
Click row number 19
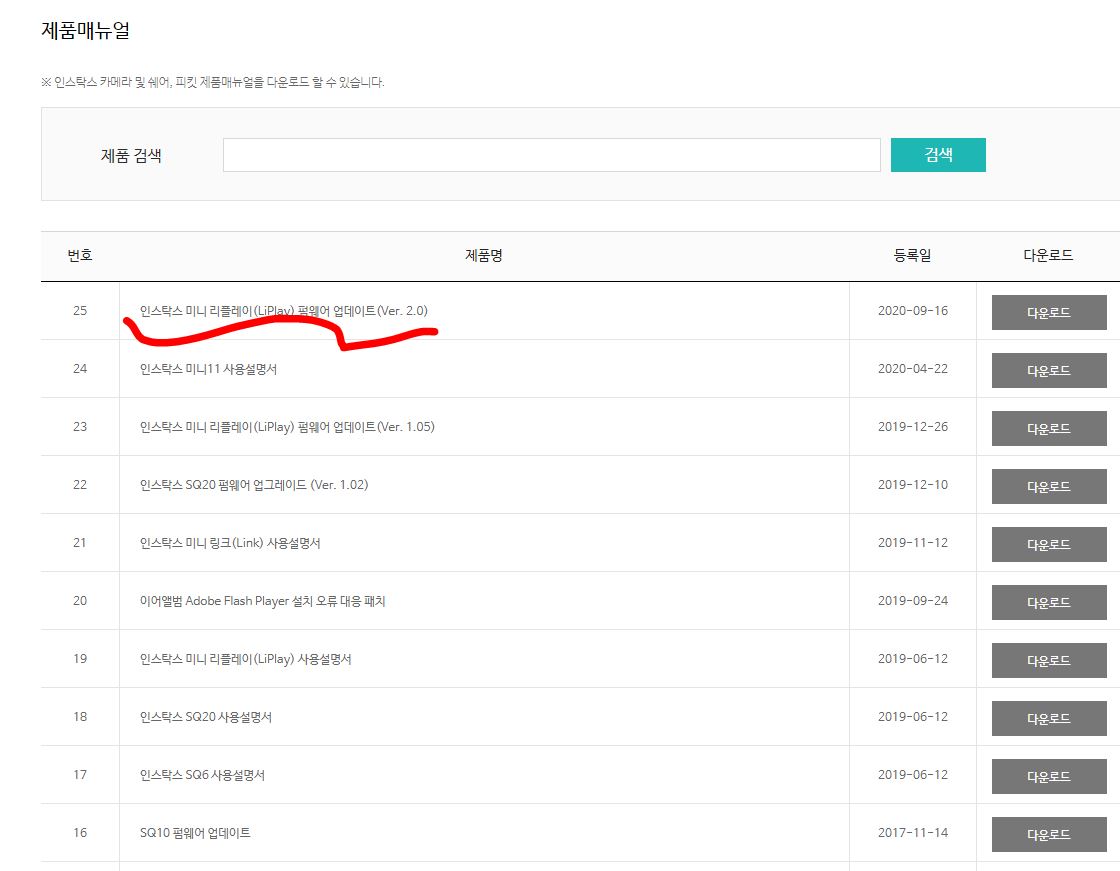[x=80, y=659]
